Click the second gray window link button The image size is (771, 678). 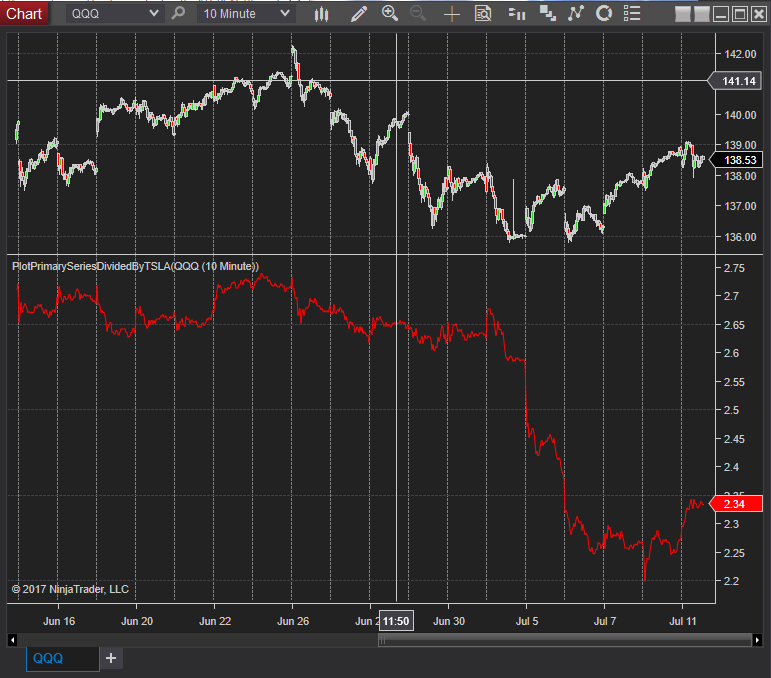point(702,14)
